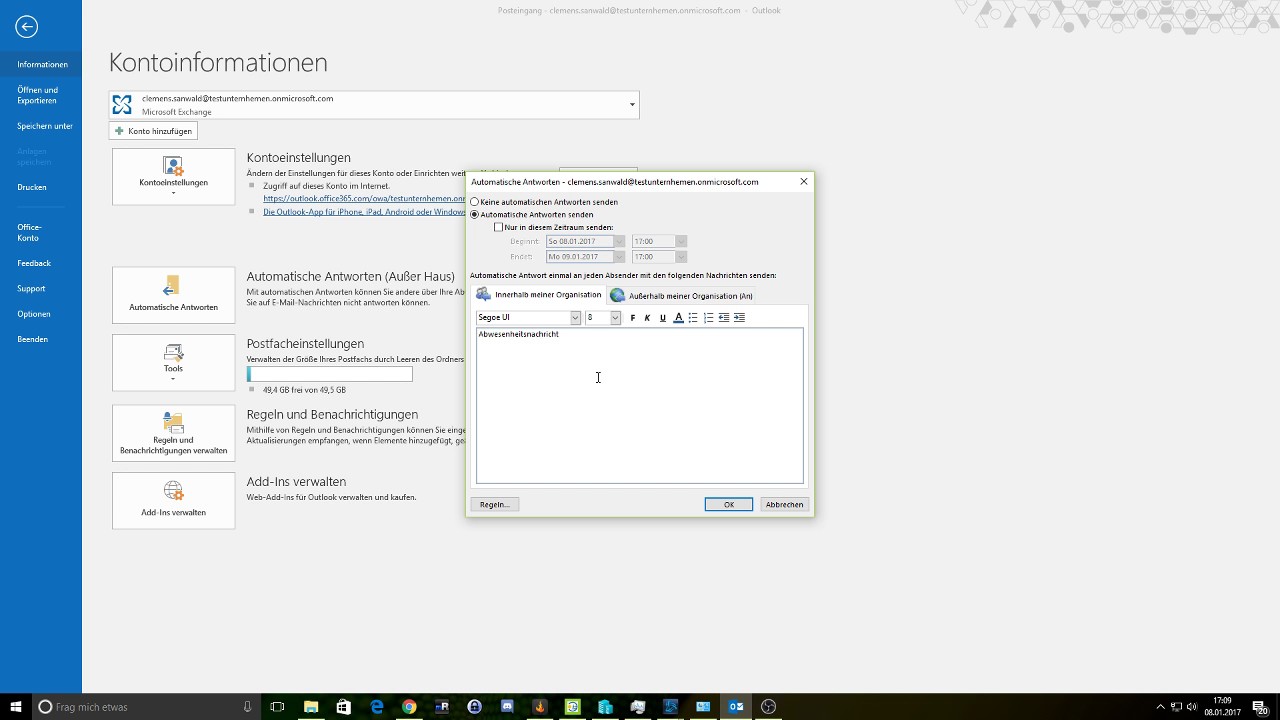Click into the Abwesenheitsnachricht text area
The image size is (1280, 720).
[640, 406]
